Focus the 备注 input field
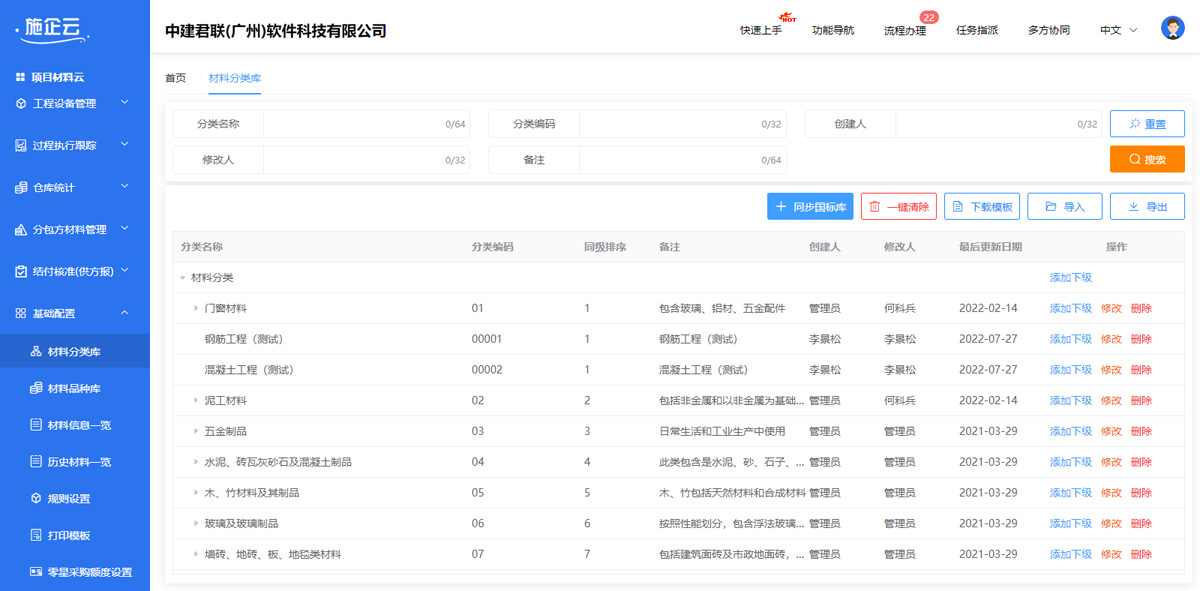The width and height of the screenshot is (1200, 591). click(682, 159)
